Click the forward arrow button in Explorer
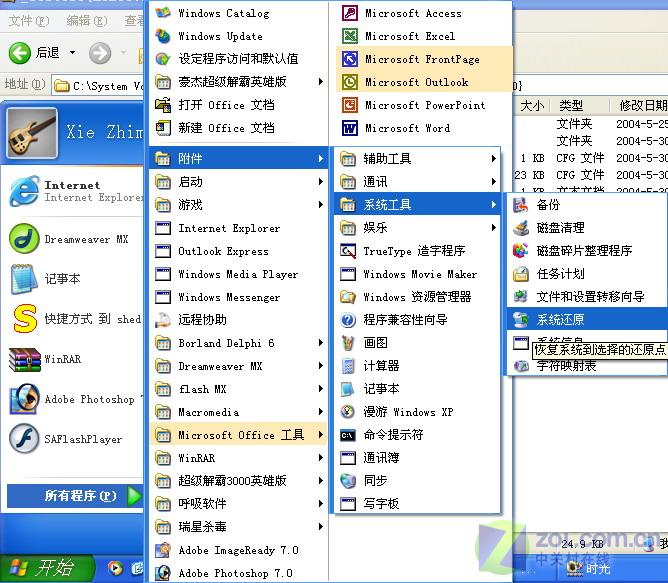The width and height of the screenshot is (668, 583). tap(100, 53)
